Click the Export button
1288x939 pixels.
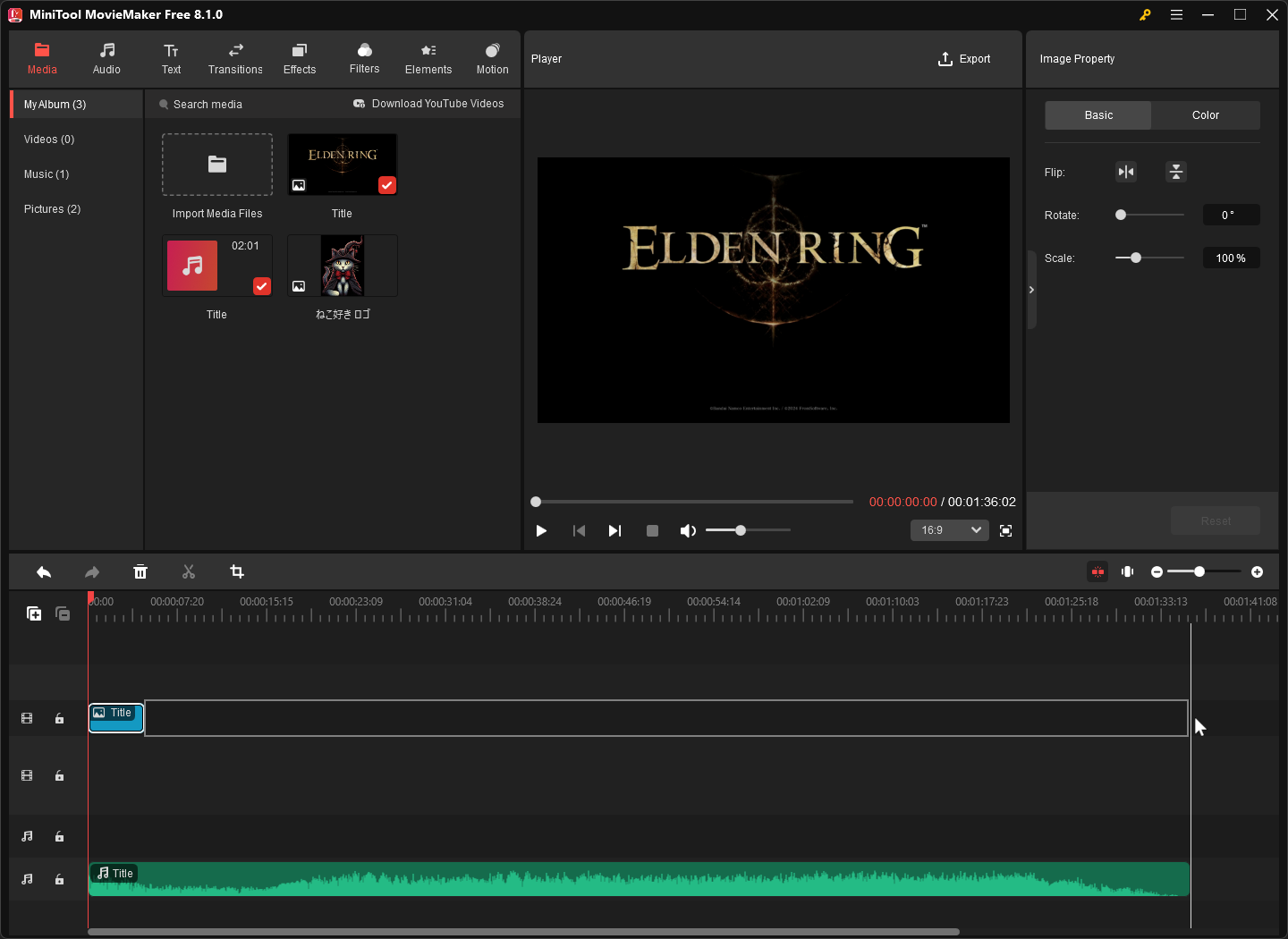pos(964,59)
